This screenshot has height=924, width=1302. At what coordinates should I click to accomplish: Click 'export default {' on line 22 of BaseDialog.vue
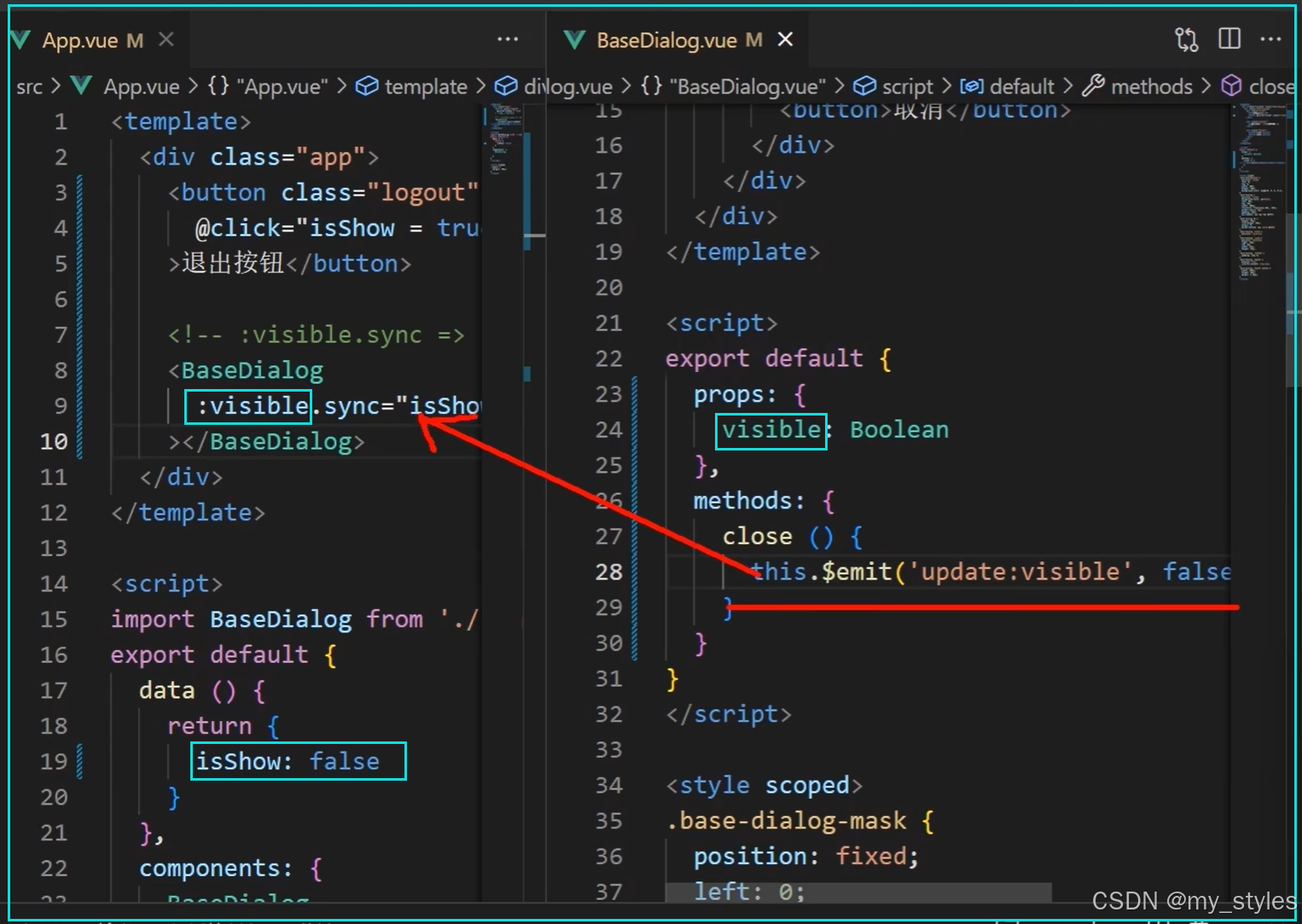click(778, 358)
